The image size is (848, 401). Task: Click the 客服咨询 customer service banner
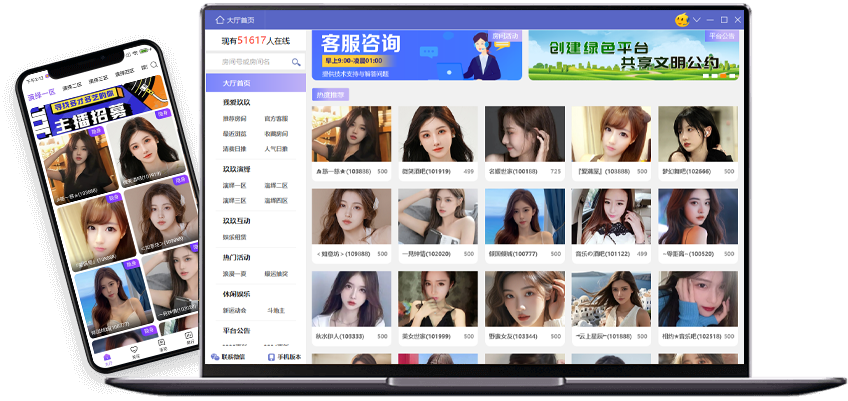pos(416,54)
